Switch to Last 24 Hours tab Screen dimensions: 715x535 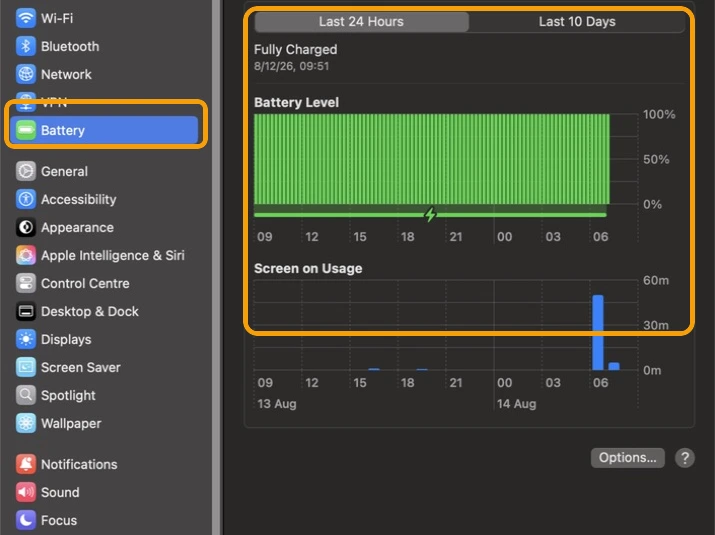[362, 21]
